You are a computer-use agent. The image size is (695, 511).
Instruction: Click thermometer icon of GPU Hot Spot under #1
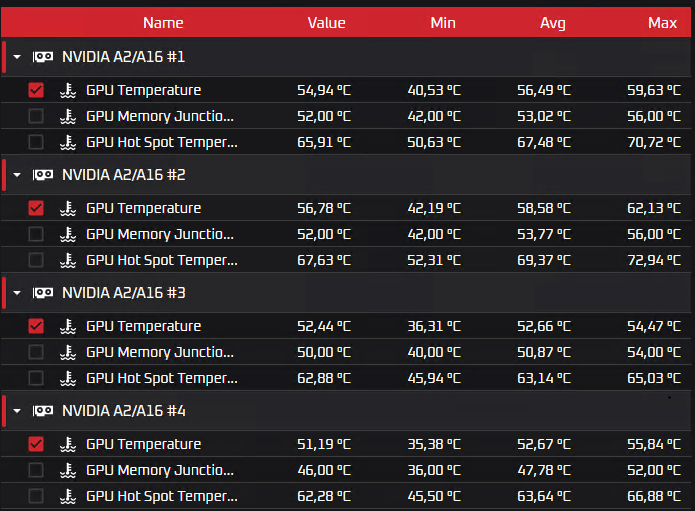click(x=68, y=142)
